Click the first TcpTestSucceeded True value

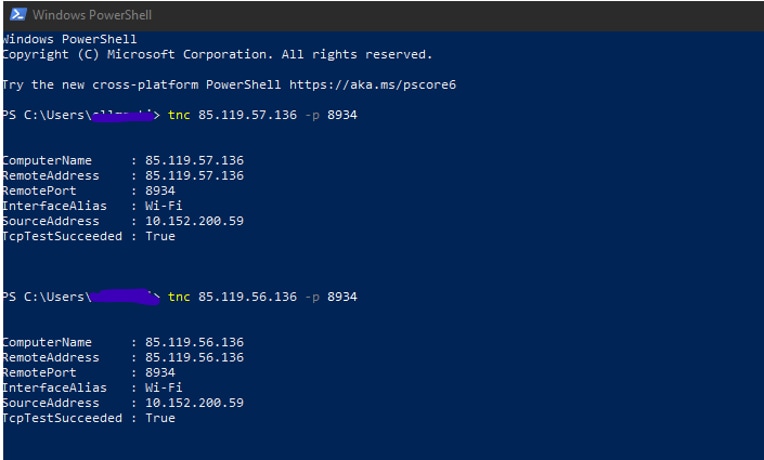point(160,236)
